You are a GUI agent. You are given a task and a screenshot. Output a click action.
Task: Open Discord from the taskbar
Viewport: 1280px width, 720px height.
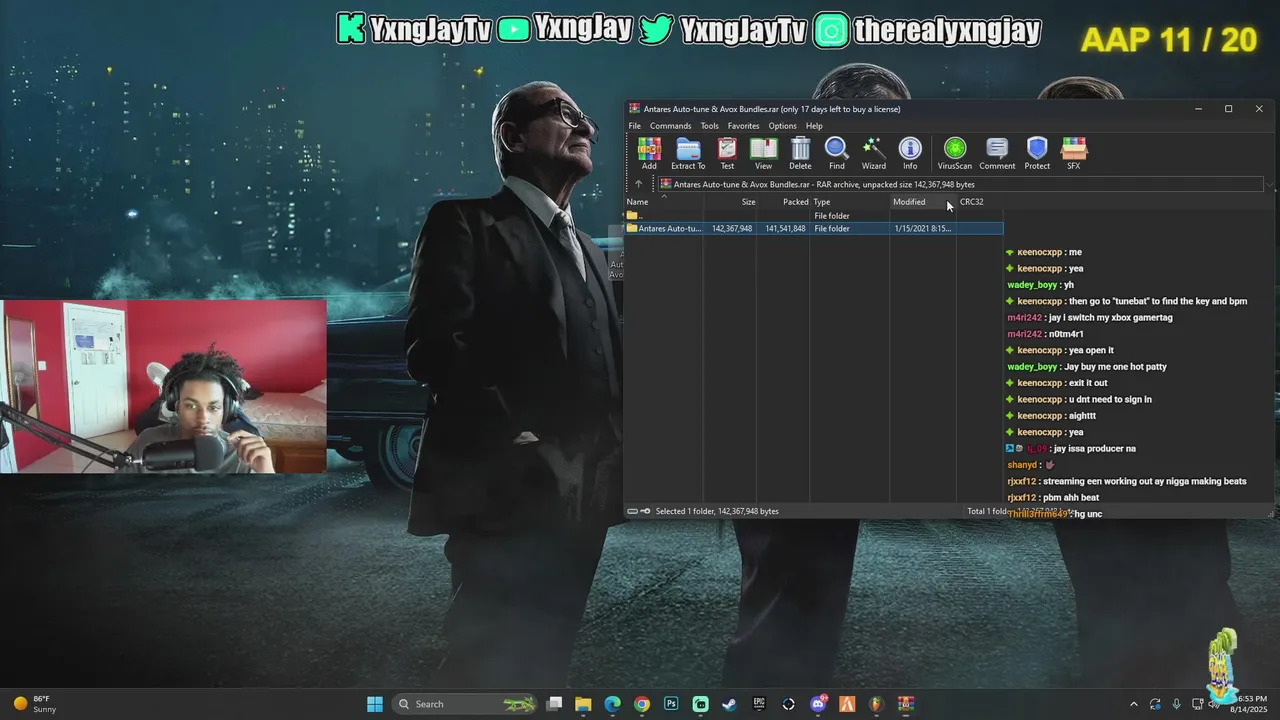818,704
